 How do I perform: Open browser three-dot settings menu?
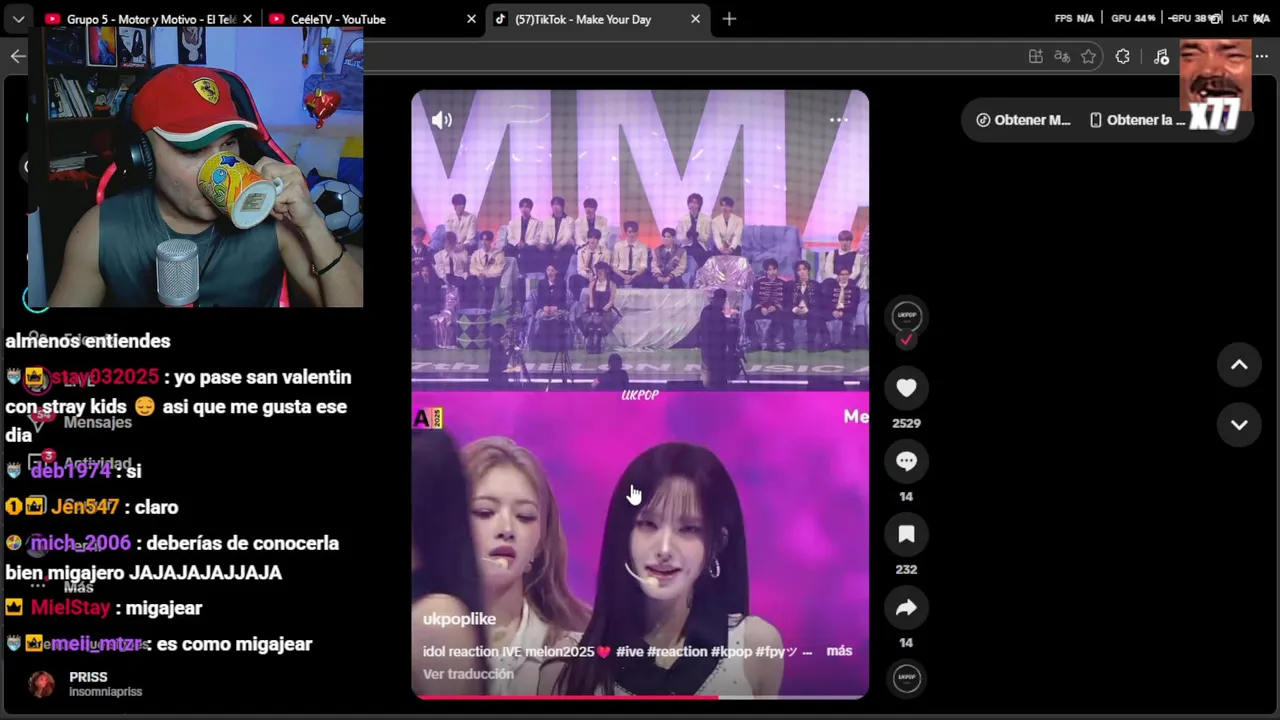(x=1262, y=57)
